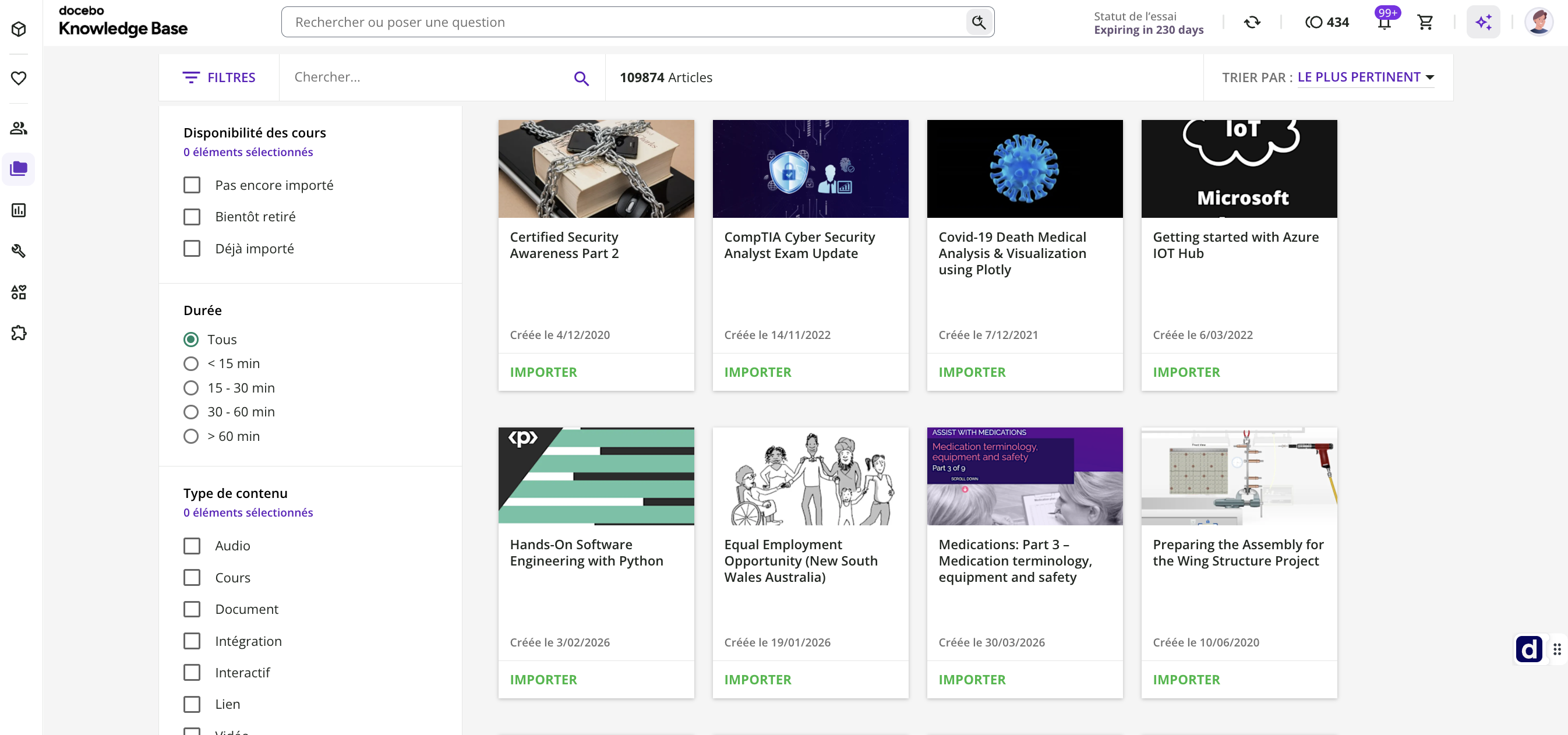Viewport: 1568px width, 735px height.
Task: Open Covid-19 virus thumbnail
Action: (x=1025, y=168)
